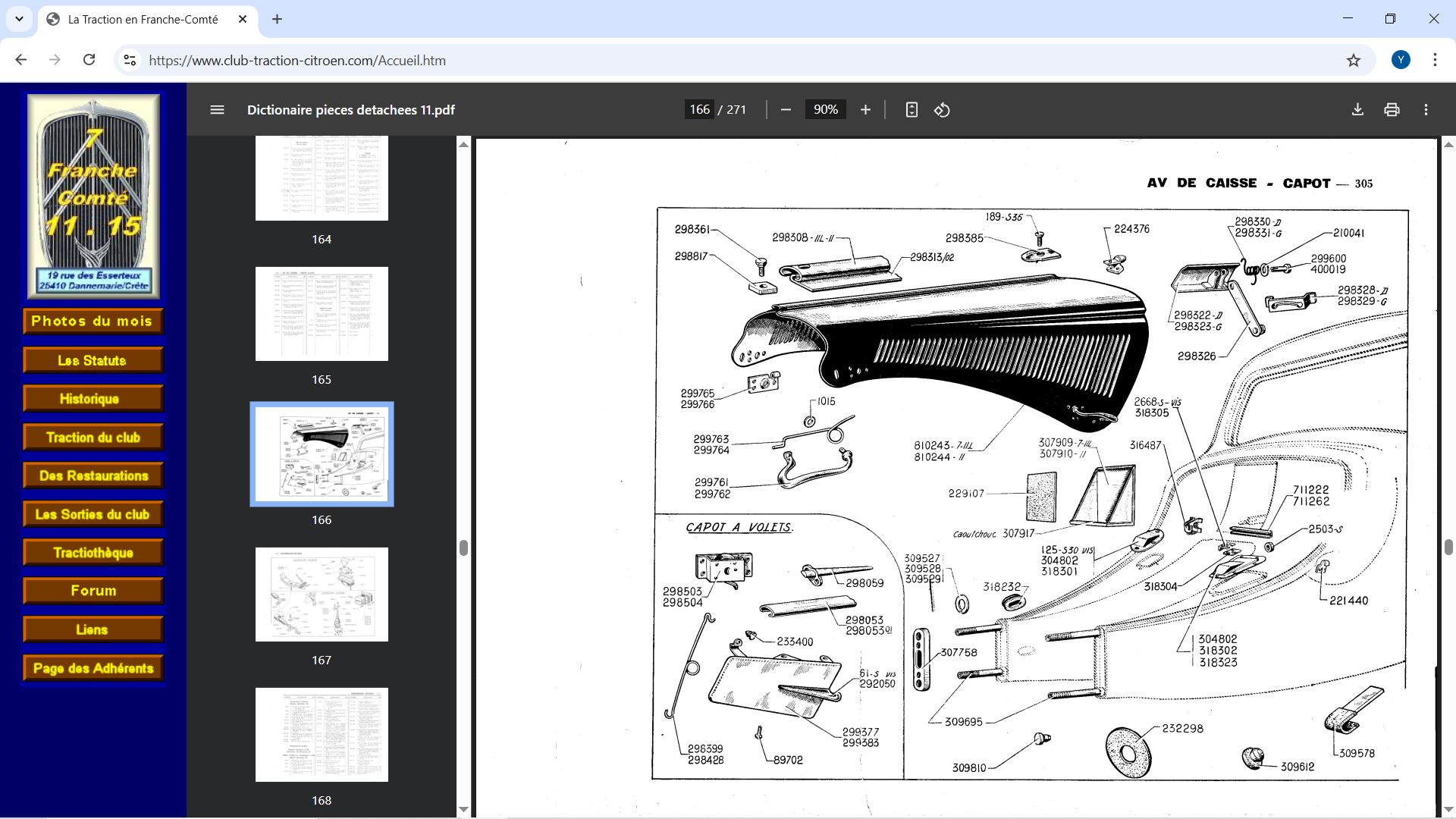Rotate the PDF counterclockwise
The height and width of the screenshot is (819, 1456).
pos(942,110)
